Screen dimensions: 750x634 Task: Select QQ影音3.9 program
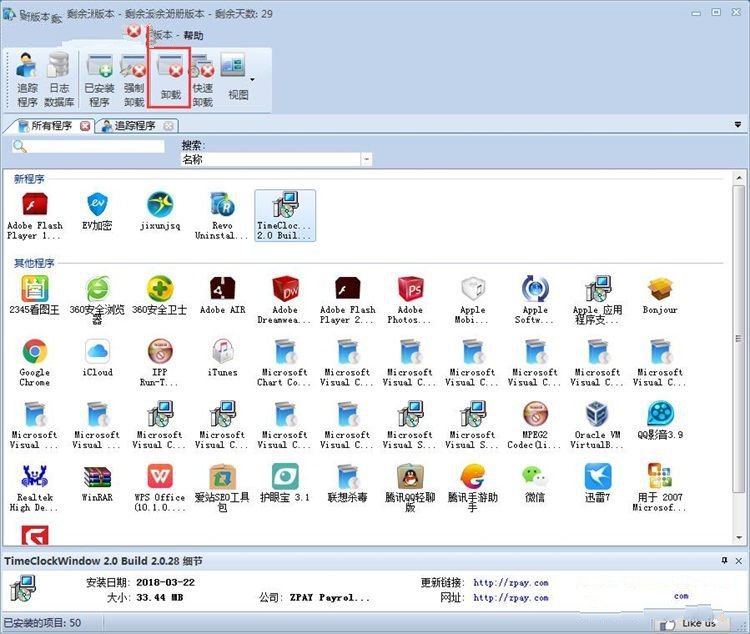[x=660, y=421]
